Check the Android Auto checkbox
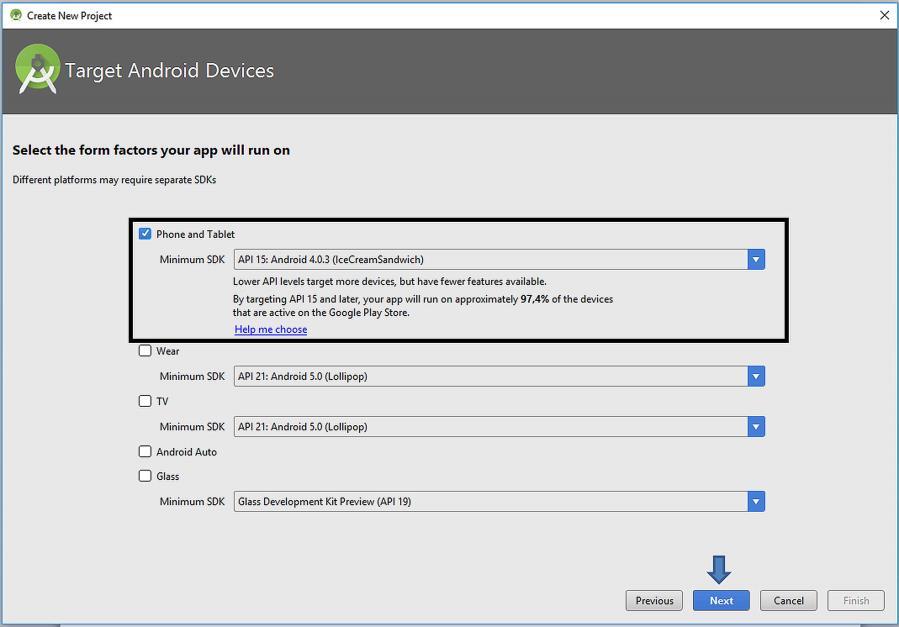 coord(145,452)
